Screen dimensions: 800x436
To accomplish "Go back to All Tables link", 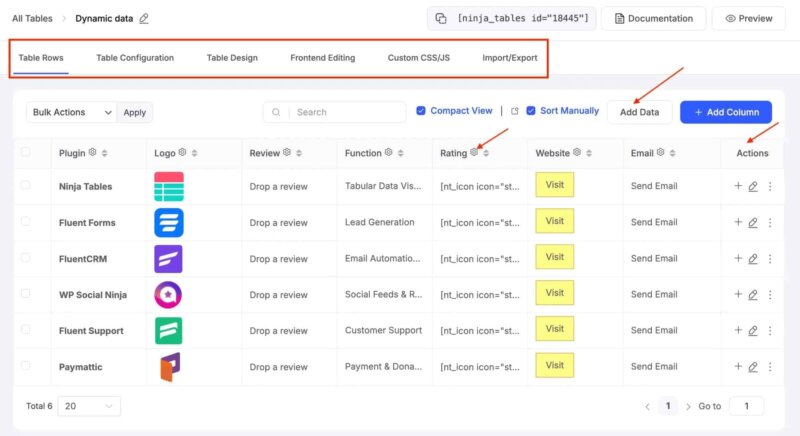I will click(x=32, y=19).
